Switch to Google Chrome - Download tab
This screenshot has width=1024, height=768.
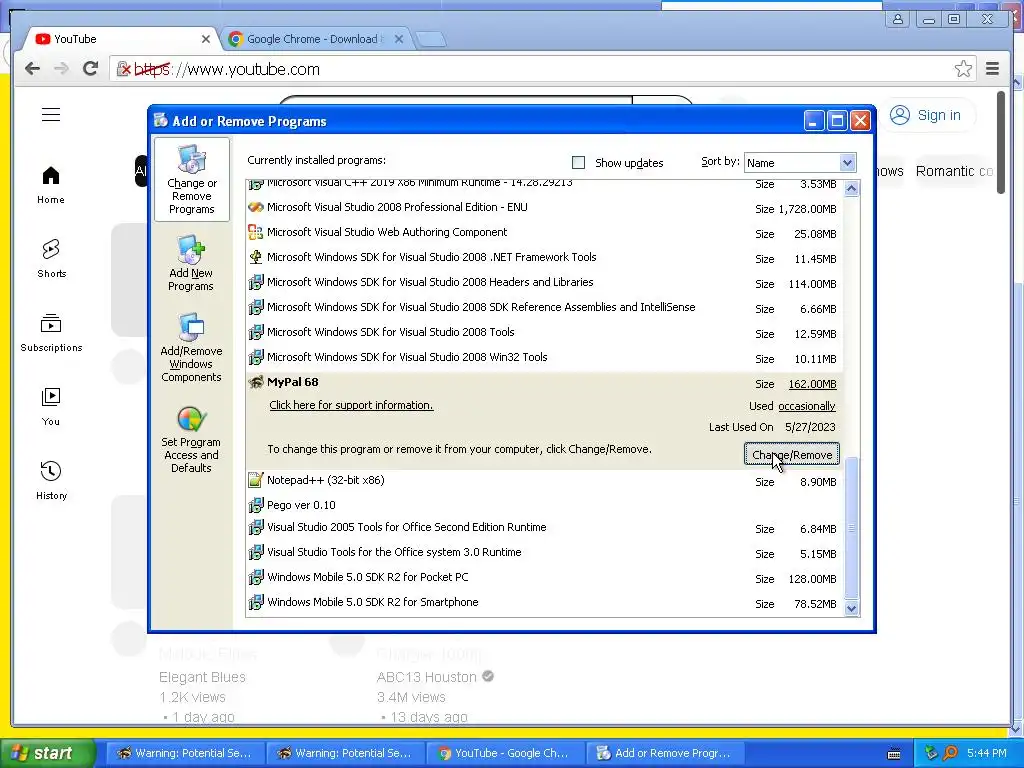click(313, 39)
